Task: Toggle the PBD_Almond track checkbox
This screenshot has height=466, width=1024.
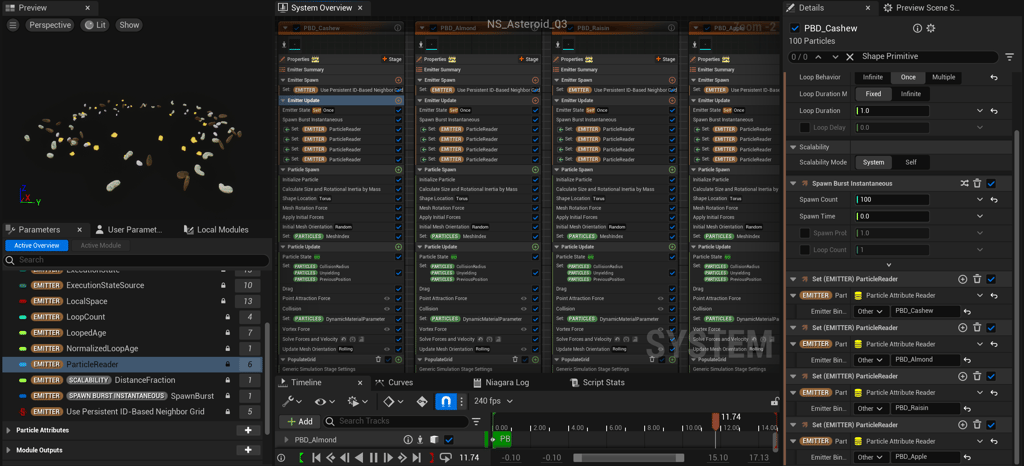Action: pos(449,439)
